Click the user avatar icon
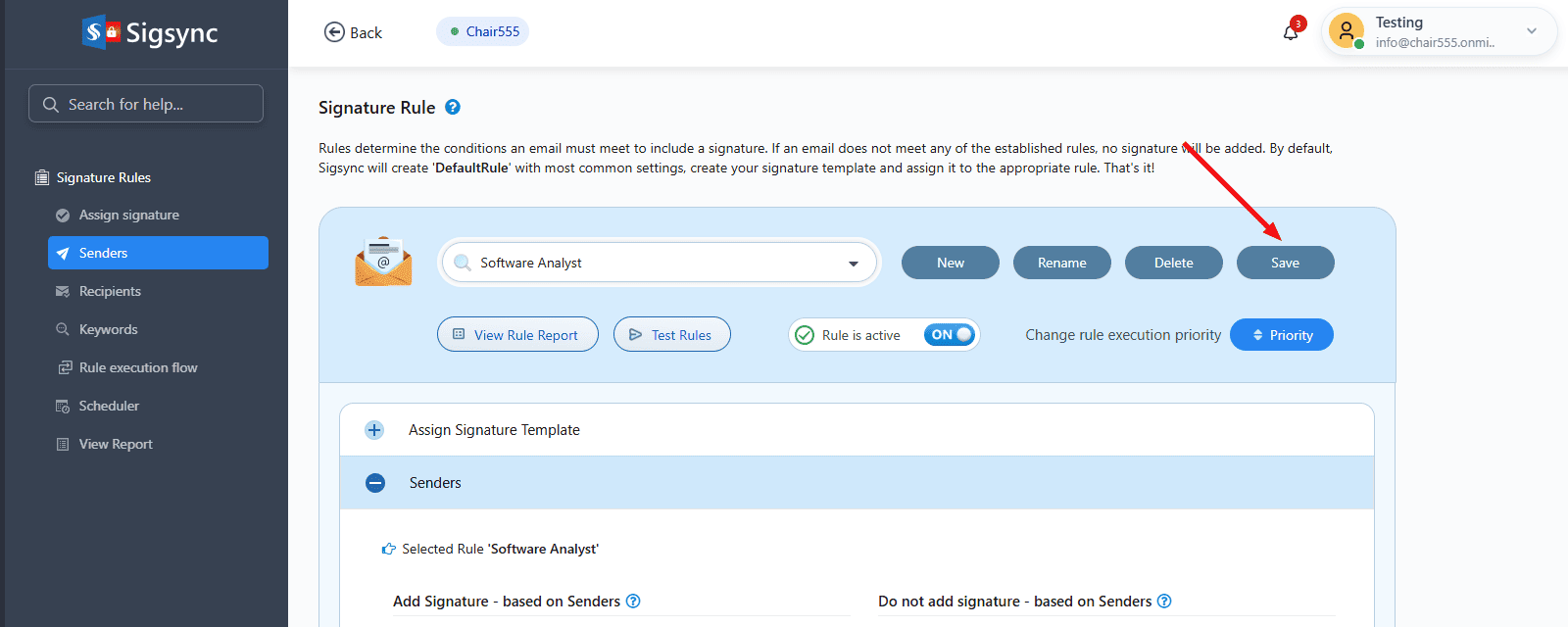This screenshot has height=627, width=1568. 1346,31
